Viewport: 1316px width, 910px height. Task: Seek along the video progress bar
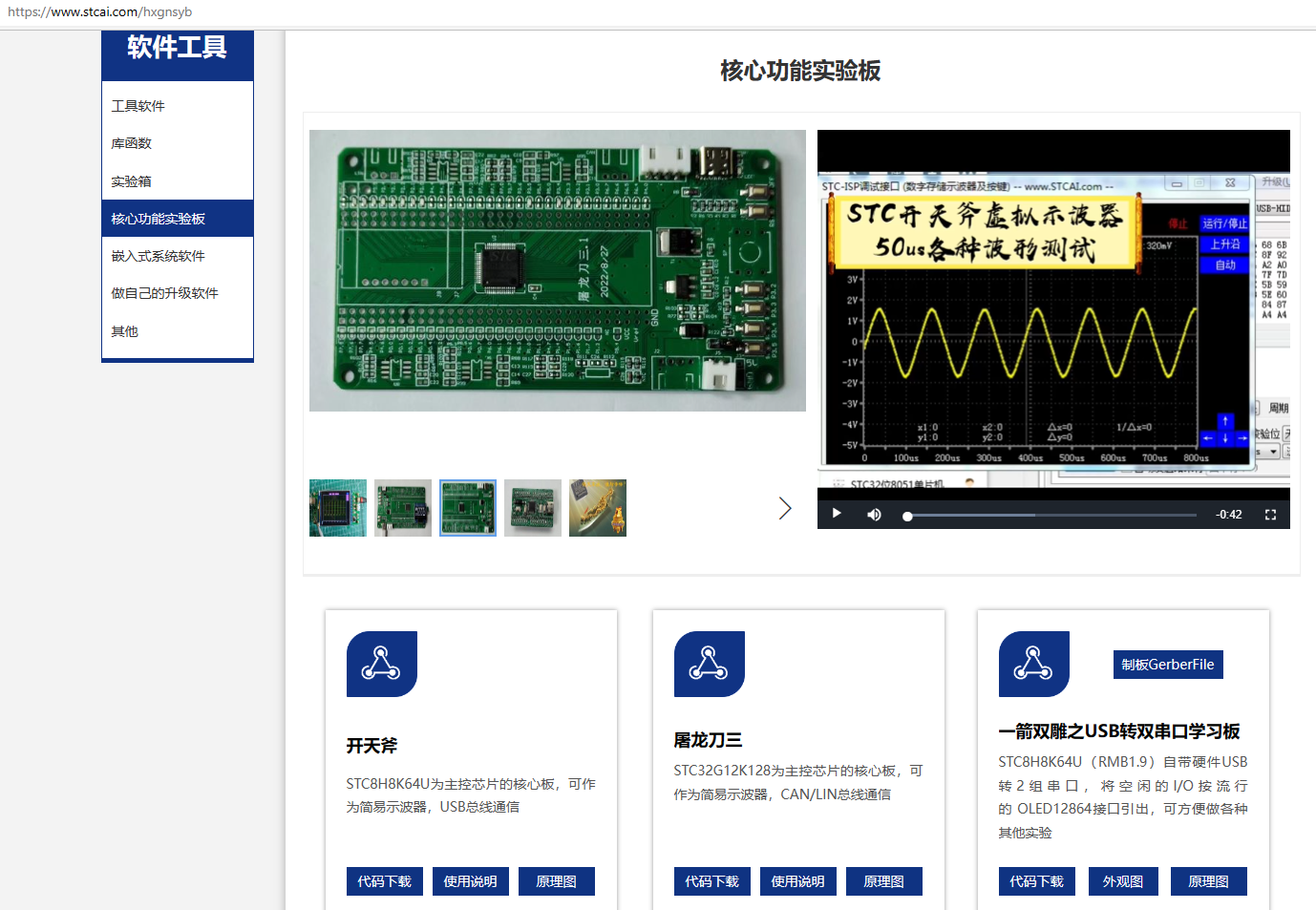(x=1050, y=516)
